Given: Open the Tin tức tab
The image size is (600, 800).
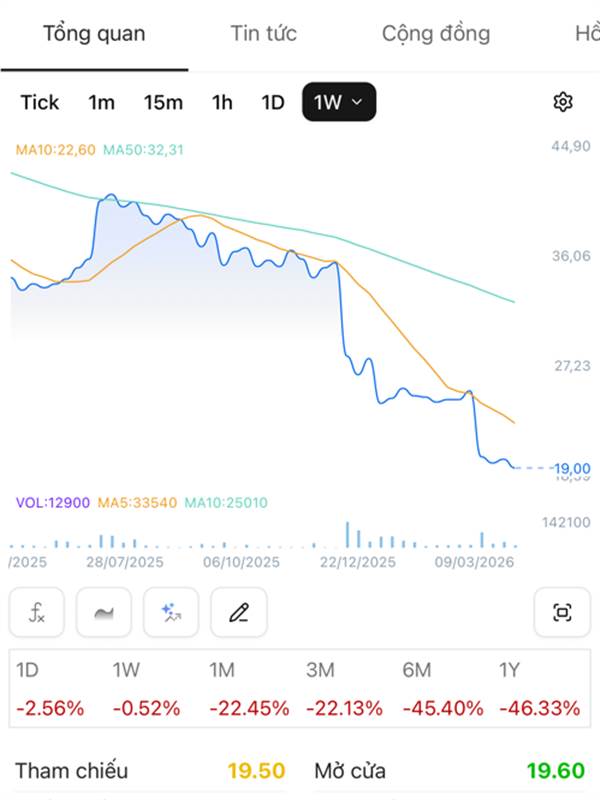Looking at the screenshot, I should pos(264,34).
